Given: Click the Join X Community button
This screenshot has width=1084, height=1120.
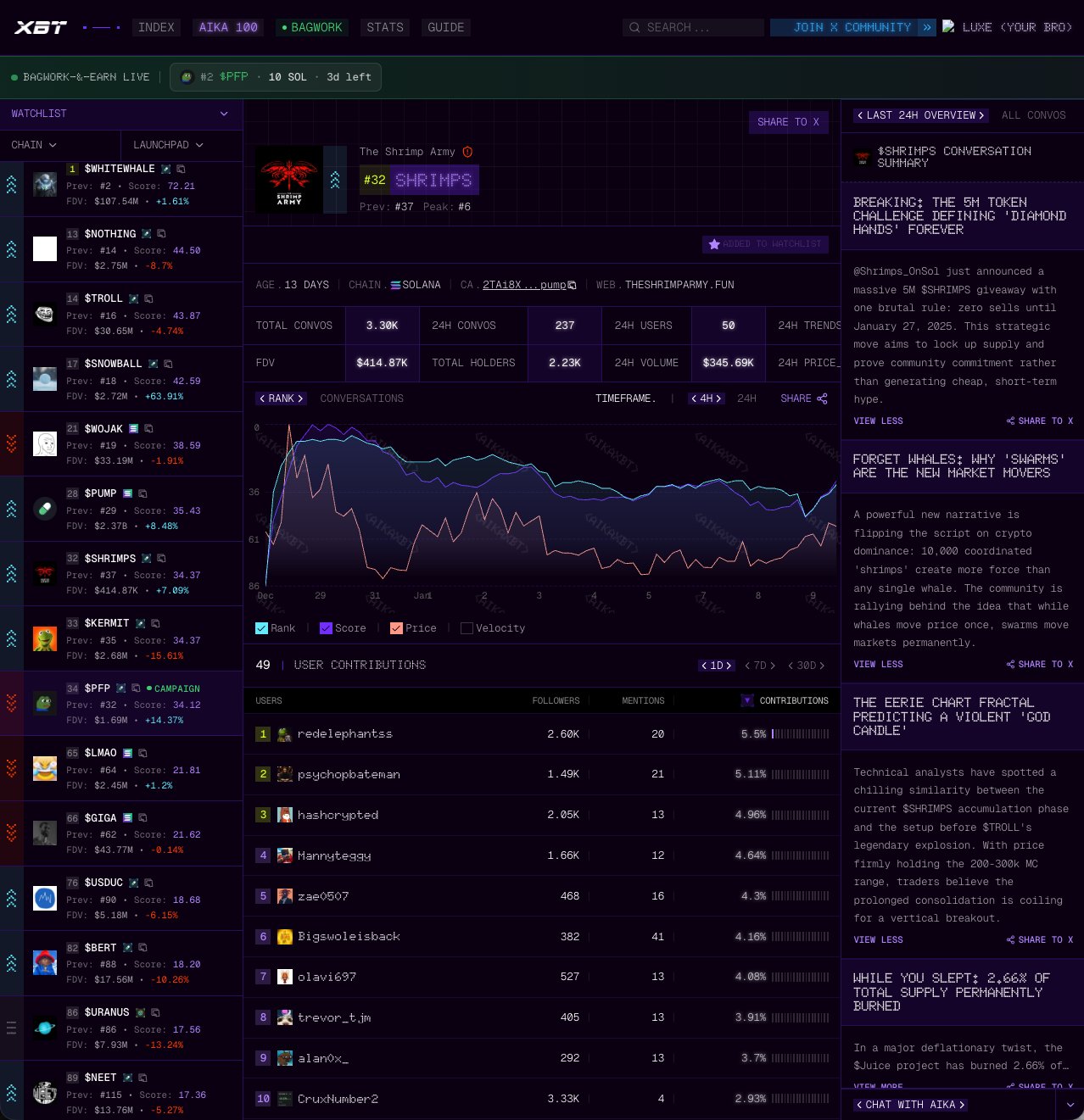Looking at the screenshot, I should point(852,27).
